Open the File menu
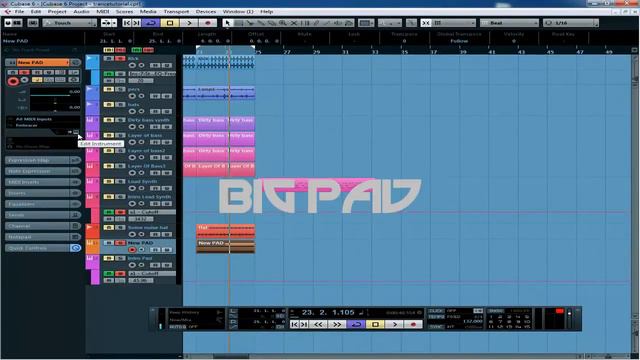 19,11
